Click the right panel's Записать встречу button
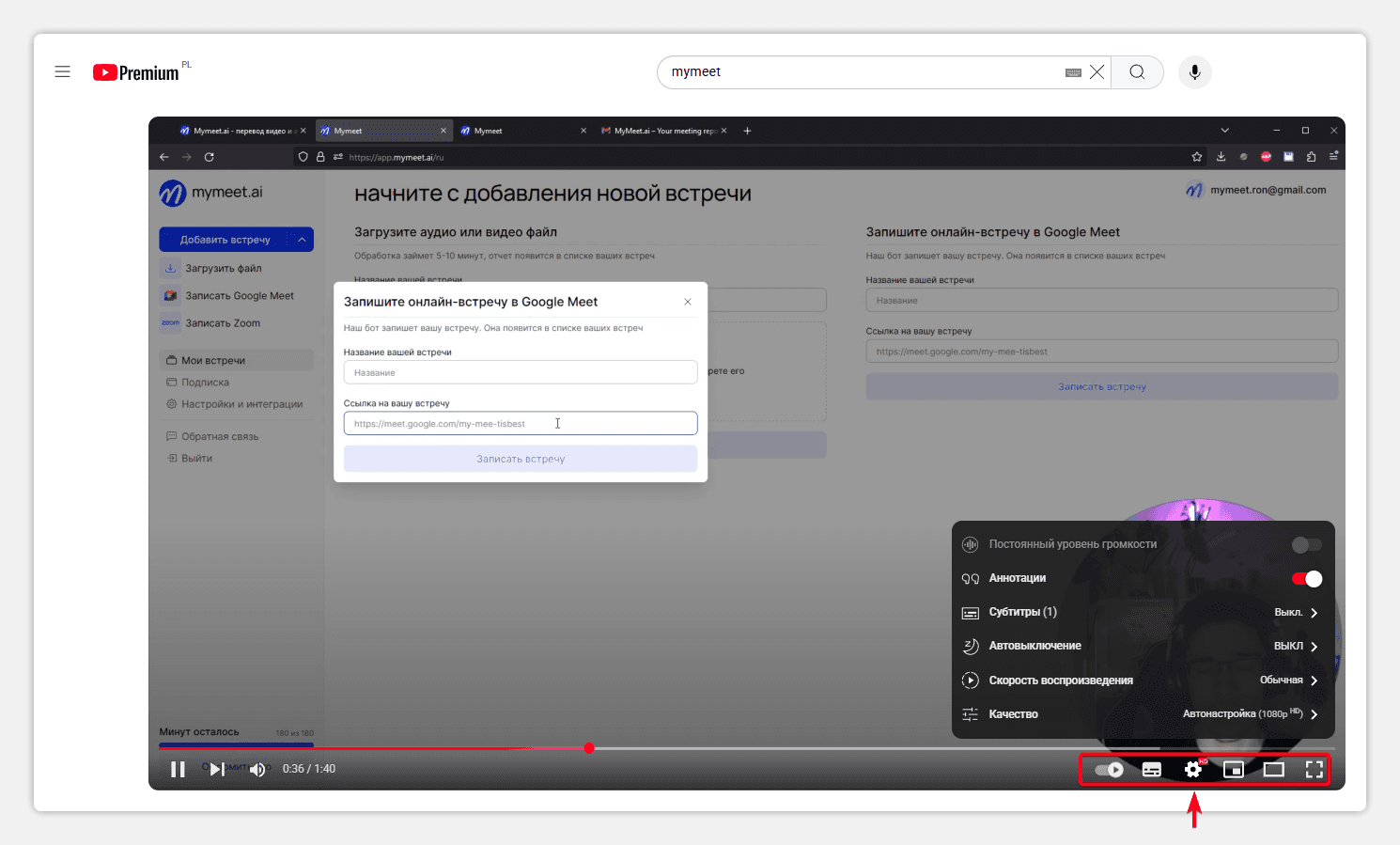 [1102, 386]
